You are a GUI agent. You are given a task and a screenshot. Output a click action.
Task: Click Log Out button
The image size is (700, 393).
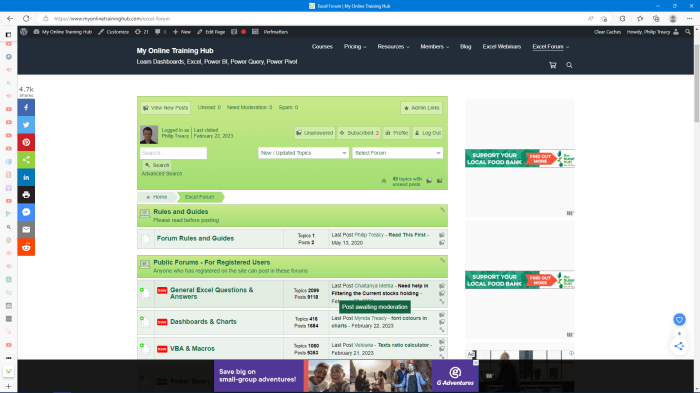pyautogui.click(x=427, y=133)
